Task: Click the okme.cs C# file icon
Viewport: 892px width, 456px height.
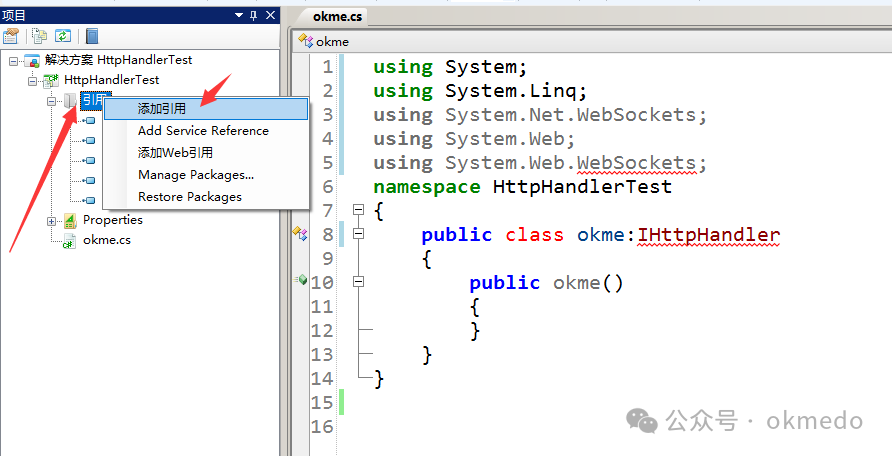Action: coord(70,241)
